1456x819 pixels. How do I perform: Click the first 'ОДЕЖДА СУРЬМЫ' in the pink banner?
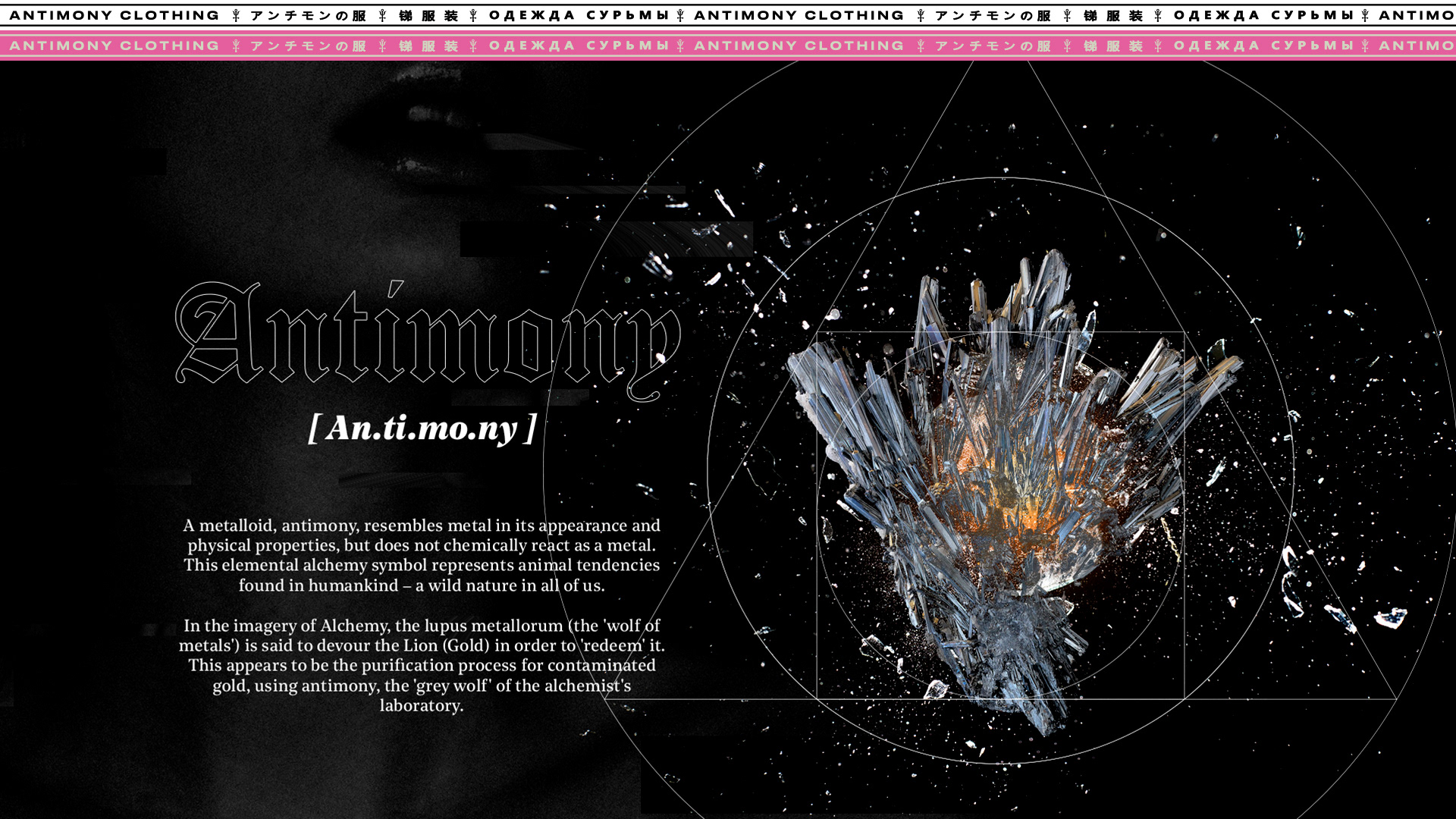579,45
